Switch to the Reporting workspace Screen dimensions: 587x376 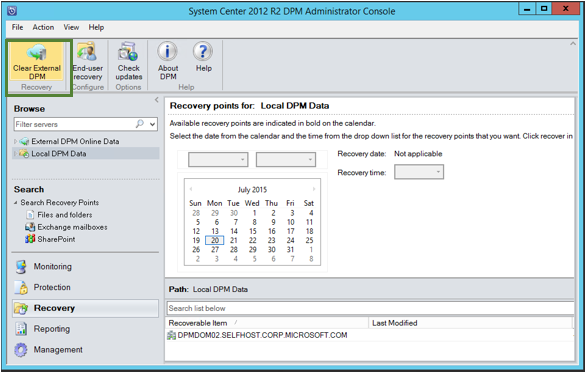52,329
